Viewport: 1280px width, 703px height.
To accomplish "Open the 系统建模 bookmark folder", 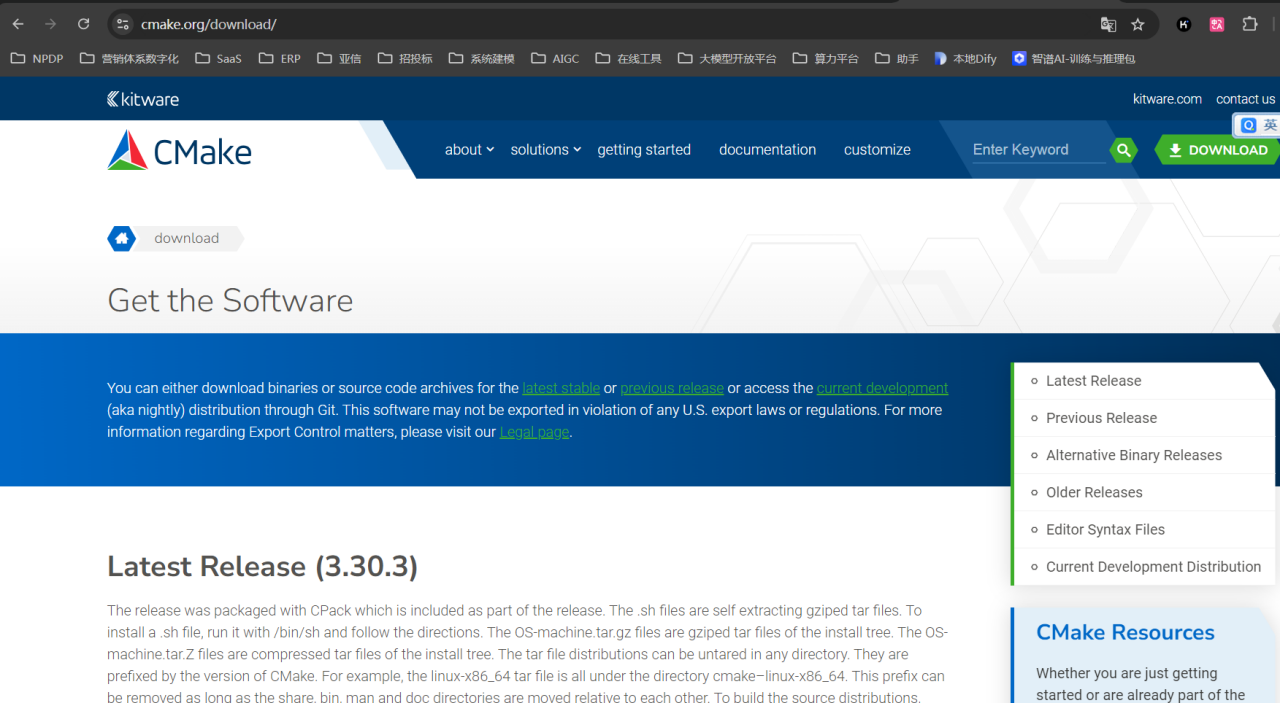I will tap(482, 59).
